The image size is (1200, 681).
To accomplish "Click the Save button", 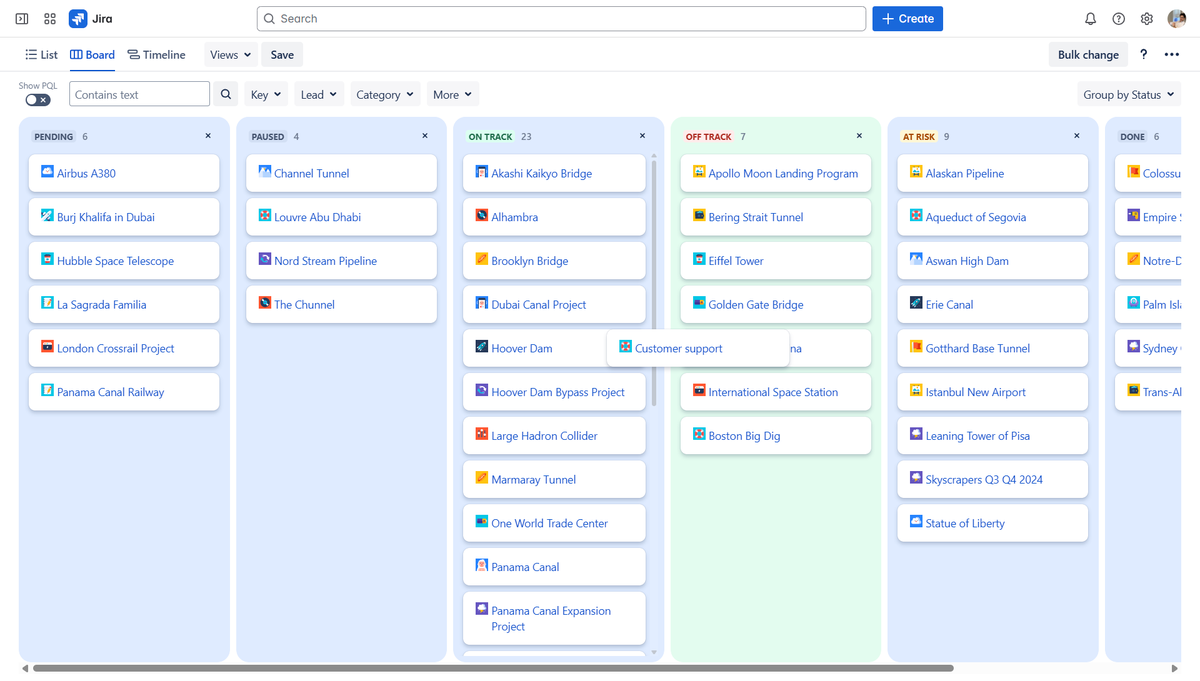I will pyautogui.click(x=282, y=55).
